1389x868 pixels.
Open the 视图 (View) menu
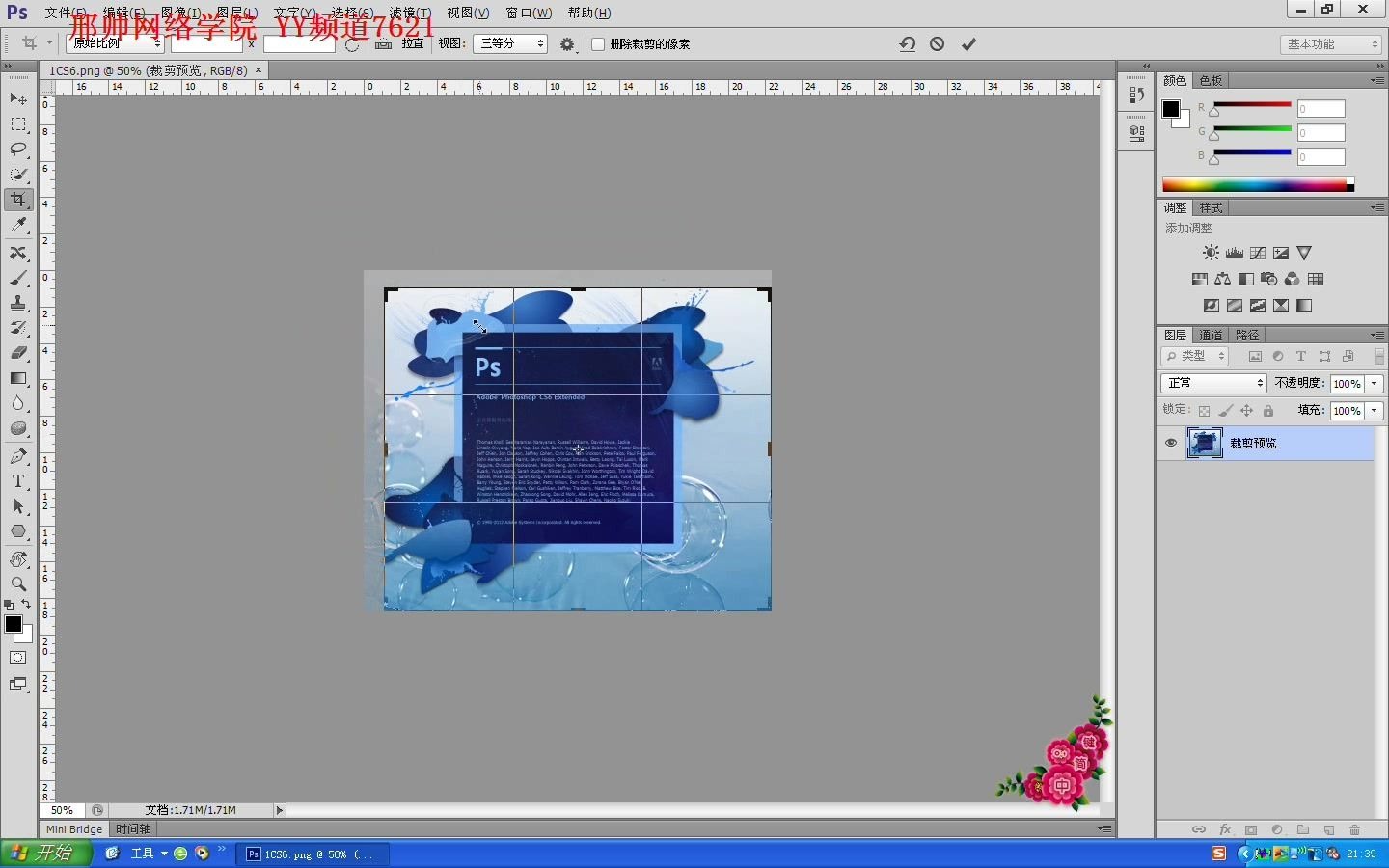tap(468, 13)
